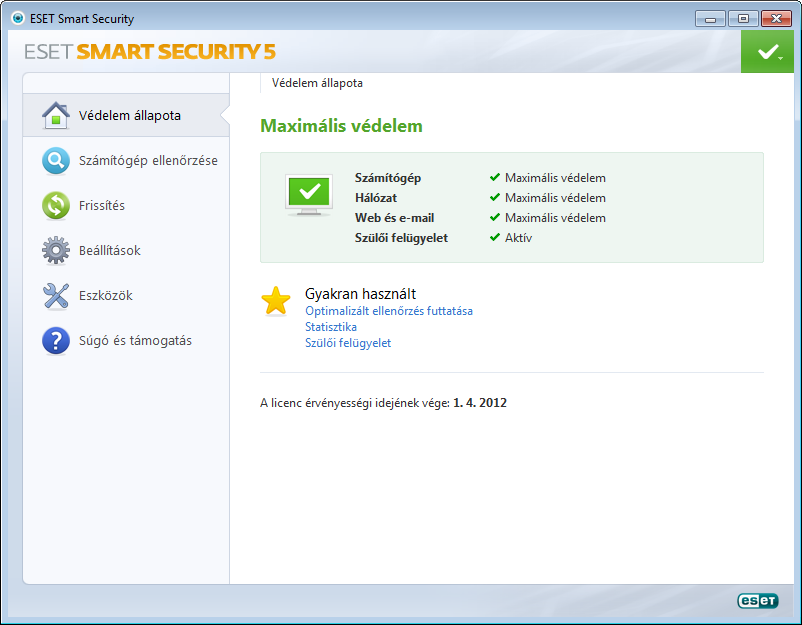Click the license expiry date 1. 4. 2012
The width and height of the screenshot is (802, 625).
[480, 403]
